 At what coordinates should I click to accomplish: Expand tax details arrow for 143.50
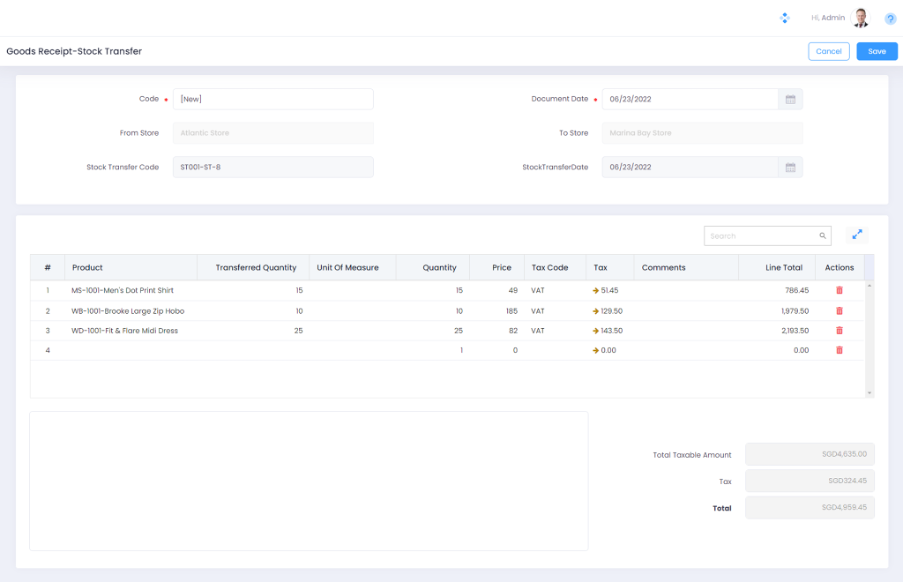[595, 330]
